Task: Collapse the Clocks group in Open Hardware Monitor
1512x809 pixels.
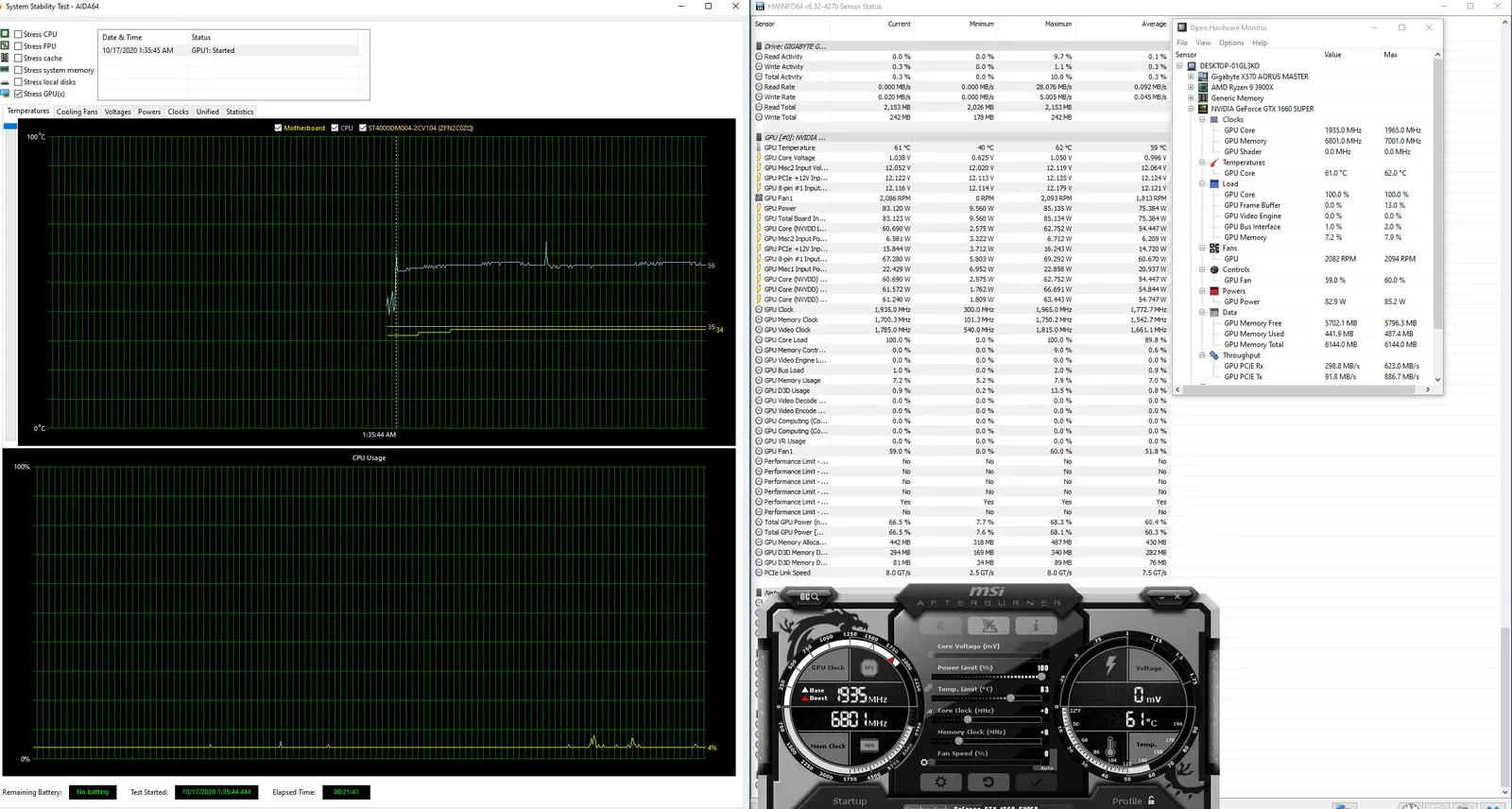Action: [x=1202, y=119]
